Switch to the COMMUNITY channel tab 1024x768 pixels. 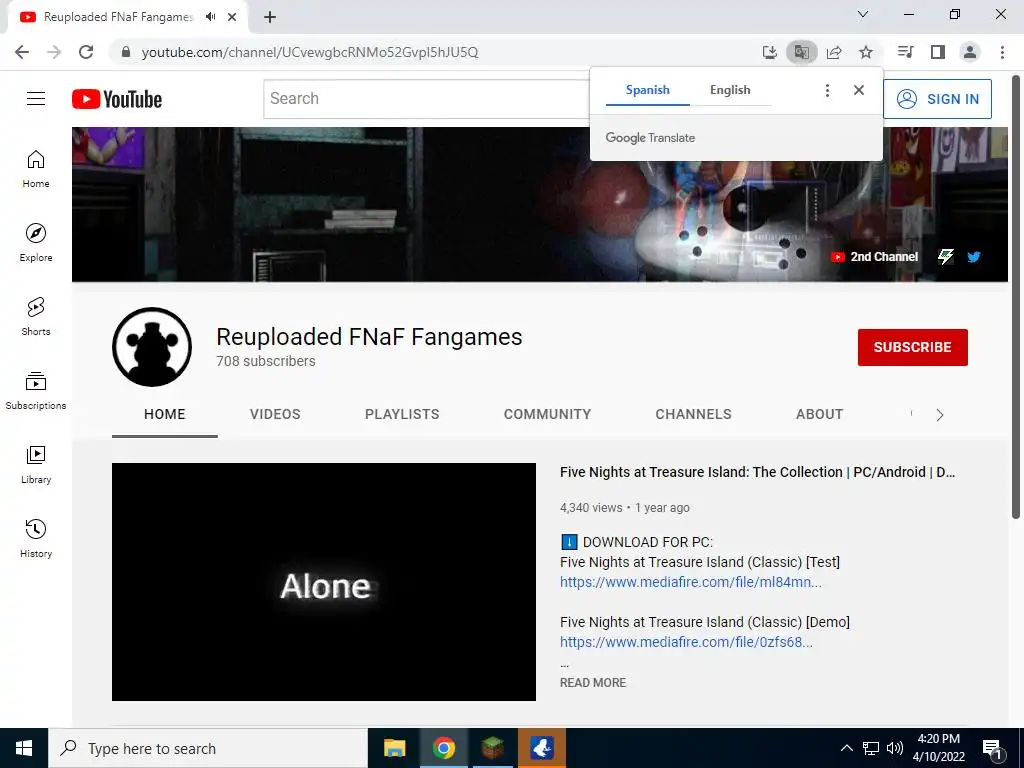tap(547, 415)
